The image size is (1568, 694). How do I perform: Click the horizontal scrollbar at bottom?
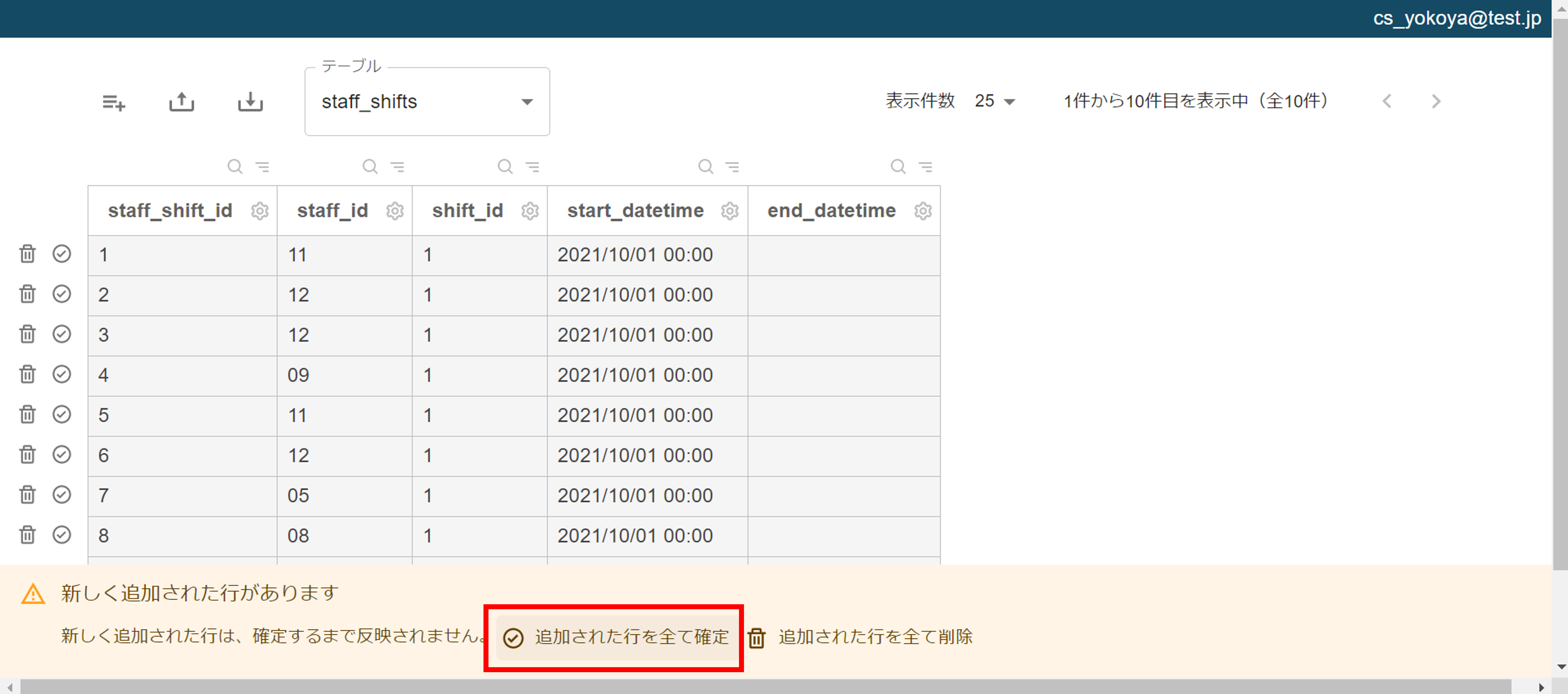pos(766,687)
